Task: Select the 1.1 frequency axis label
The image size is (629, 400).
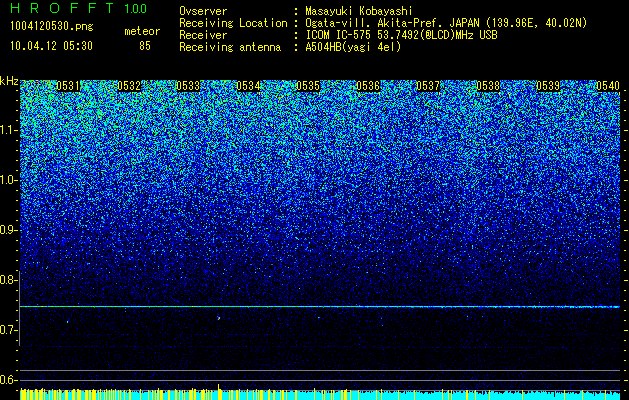Action: (x=8, y=130)
